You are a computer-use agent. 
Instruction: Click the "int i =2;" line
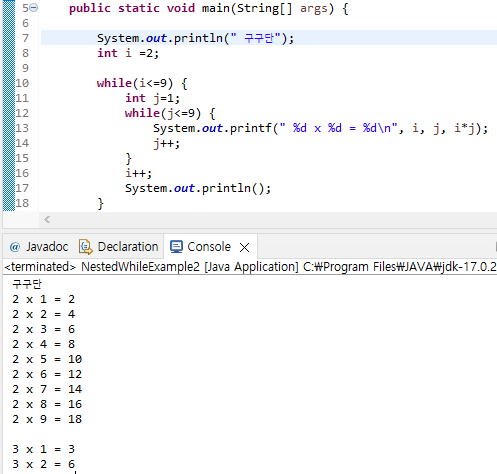tap(128, 53)
